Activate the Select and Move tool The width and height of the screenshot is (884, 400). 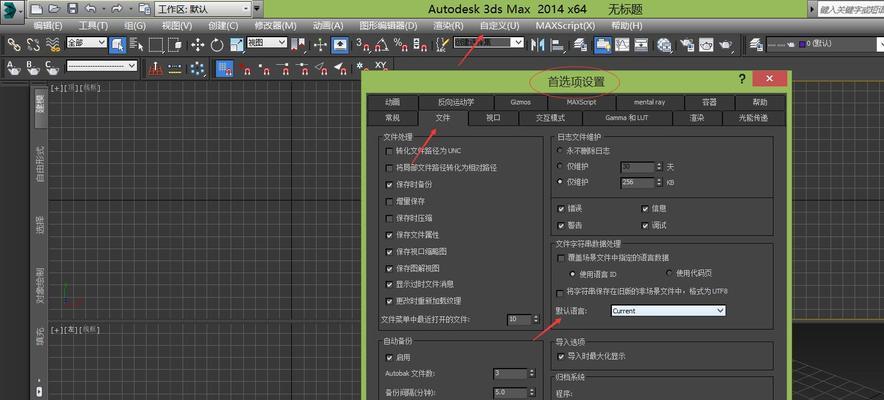(x=197, y=45)
